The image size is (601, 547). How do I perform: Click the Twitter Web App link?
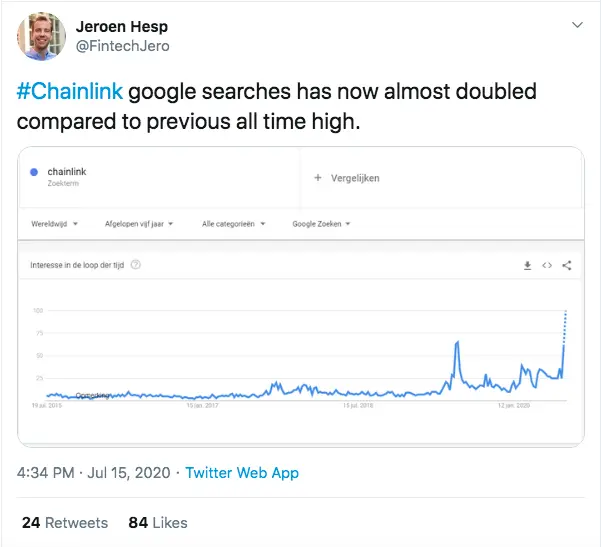[x=242, y=473]
